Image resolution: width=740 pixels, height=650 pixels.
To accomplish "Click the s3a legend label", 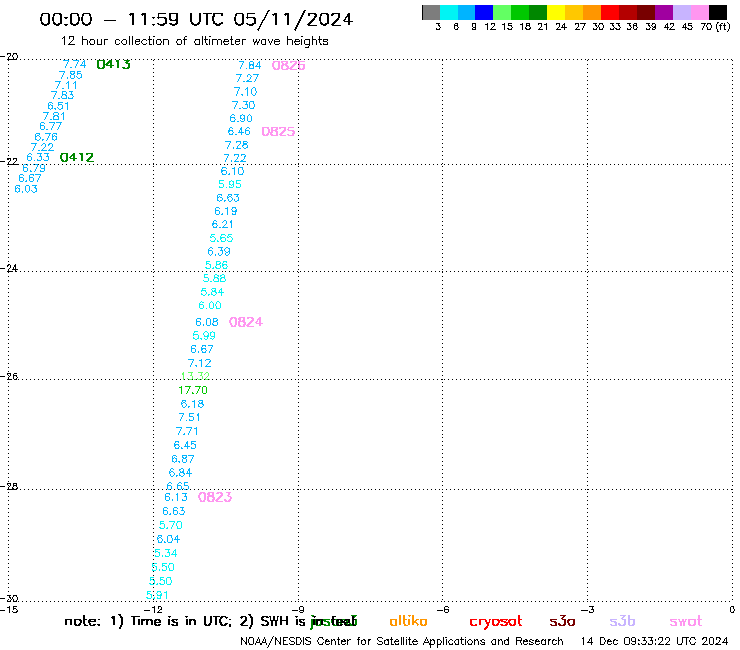I will pos(562,621).
